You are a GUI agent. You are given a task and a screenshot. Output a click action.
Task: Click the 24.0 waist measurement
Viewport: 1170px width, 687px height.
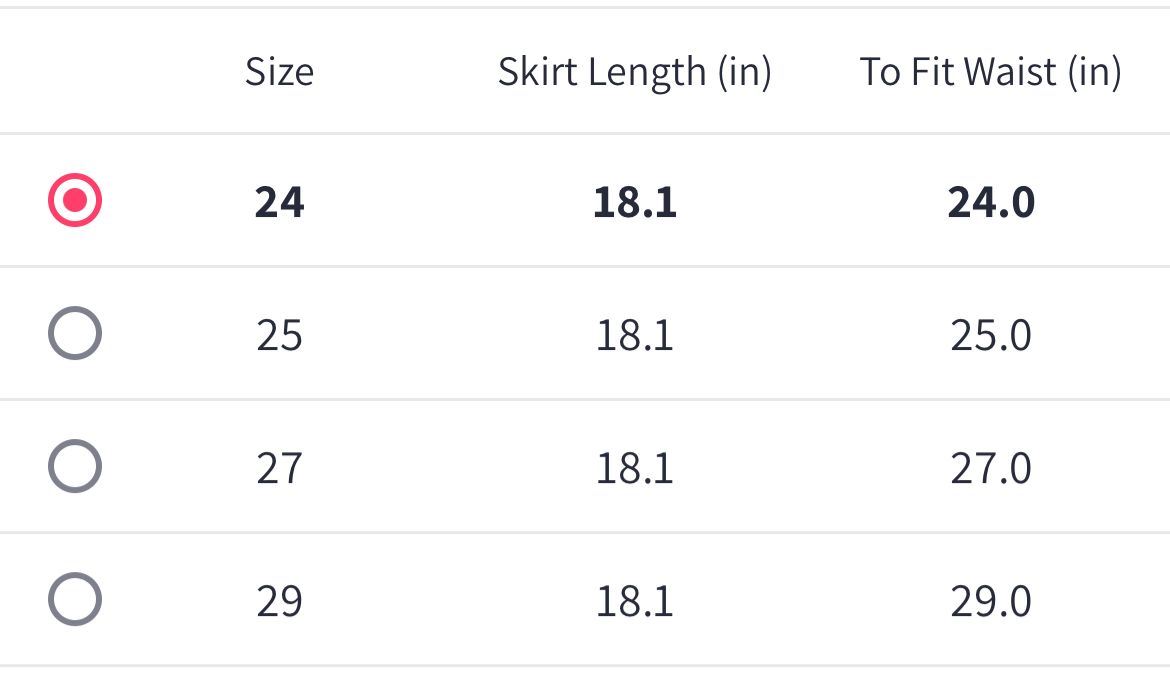click(990, 202)
